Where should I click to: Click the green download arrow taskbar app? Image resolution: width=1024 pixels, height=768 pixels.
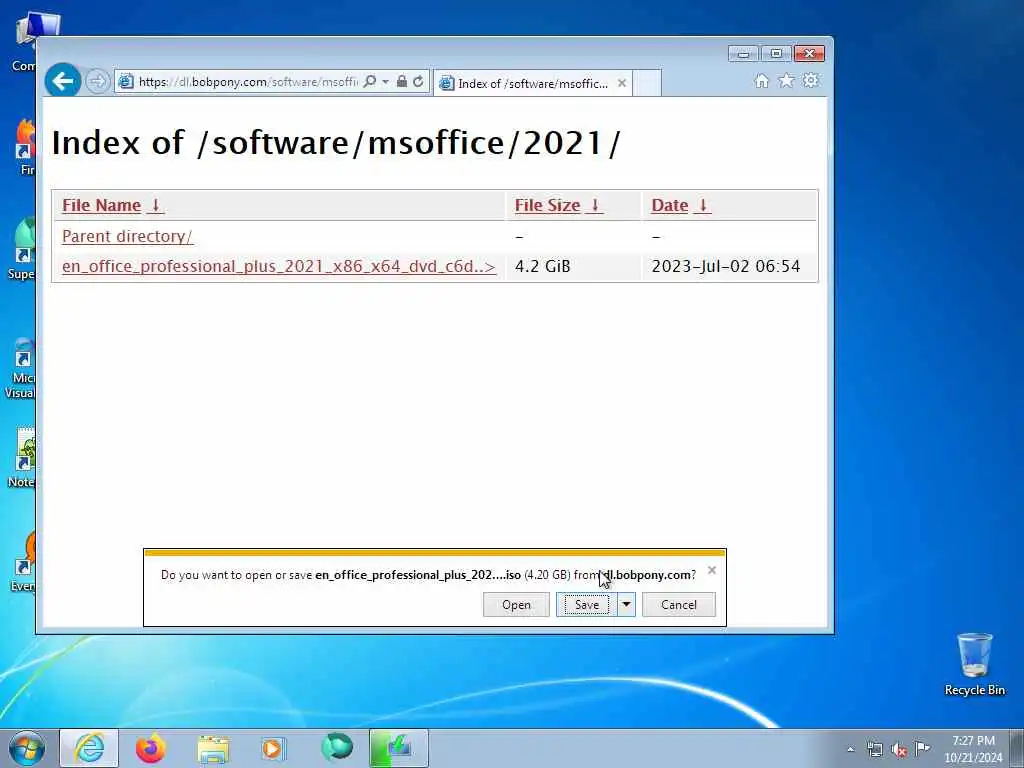(399, 748)
